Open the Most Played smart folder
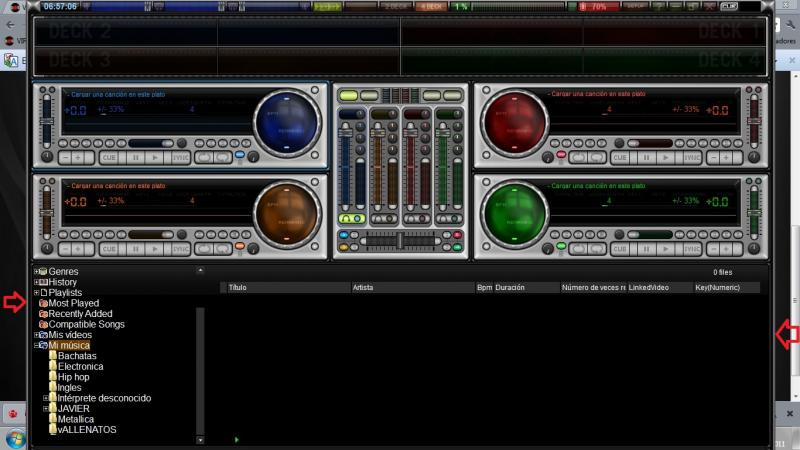800x450 pixels. point(74,303)
